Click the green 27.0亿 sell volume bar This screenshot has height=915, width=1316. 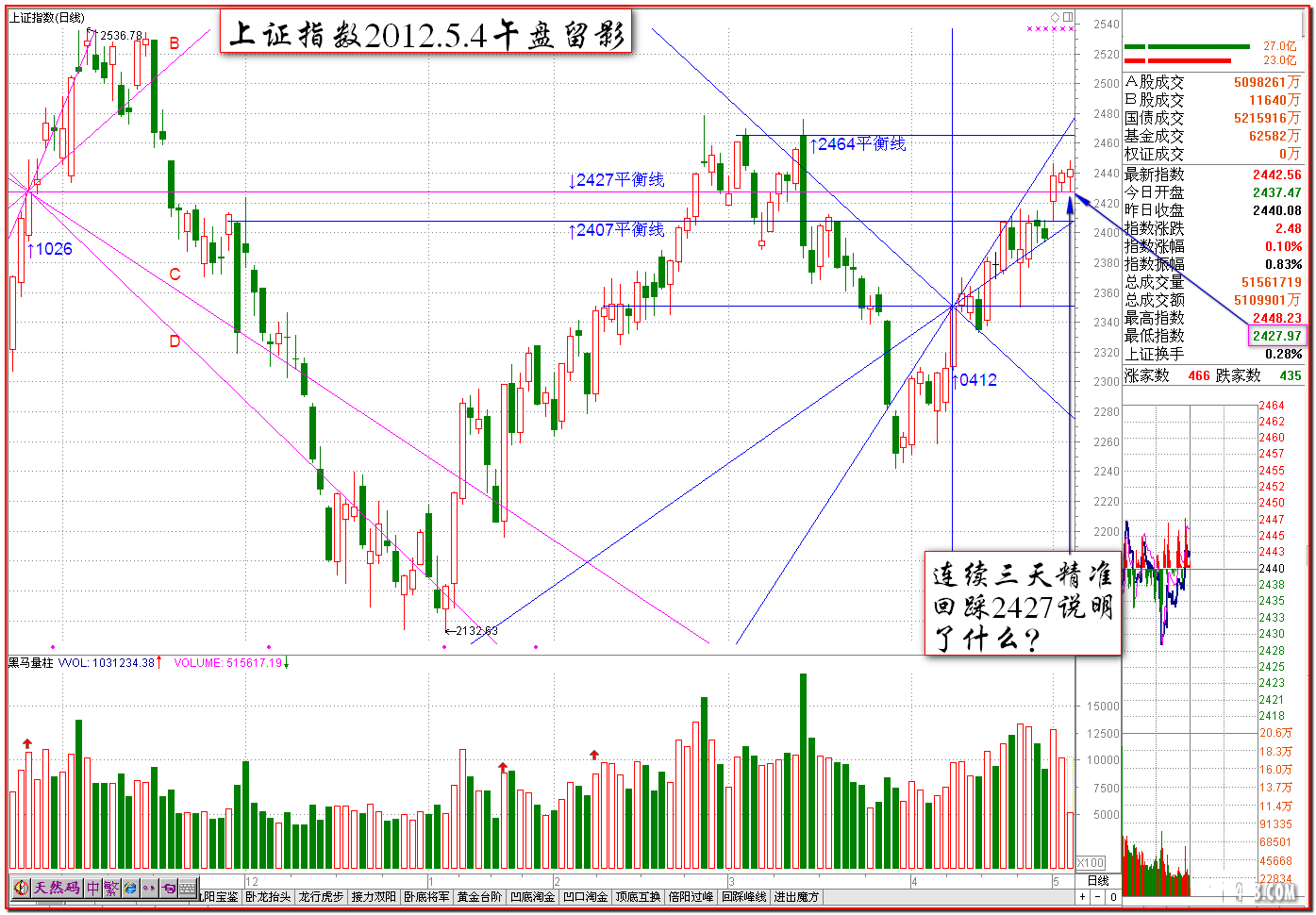[x=1187, y=46]
